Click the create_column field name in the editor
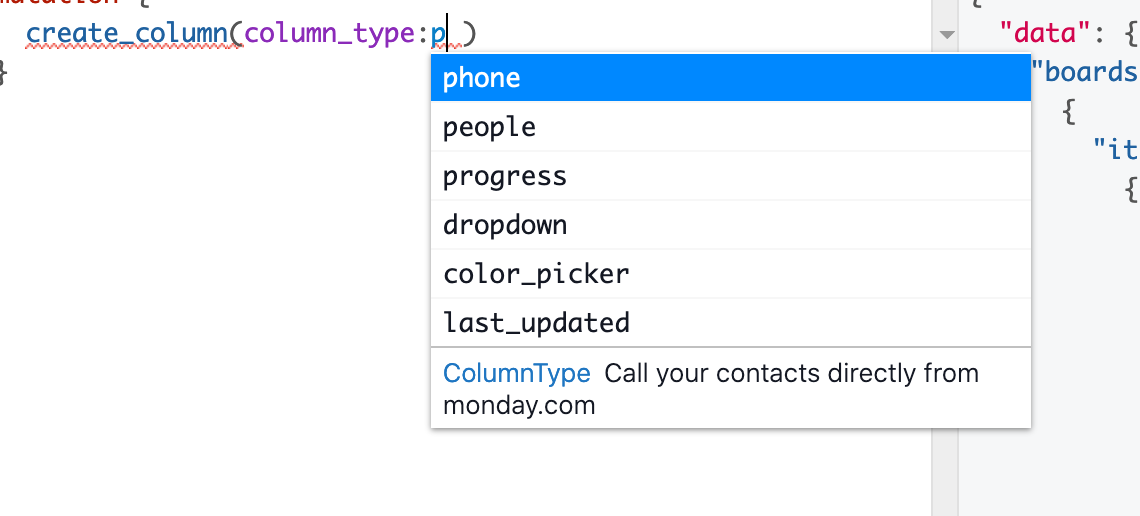 pyautogui.click(x=127, y=33)
